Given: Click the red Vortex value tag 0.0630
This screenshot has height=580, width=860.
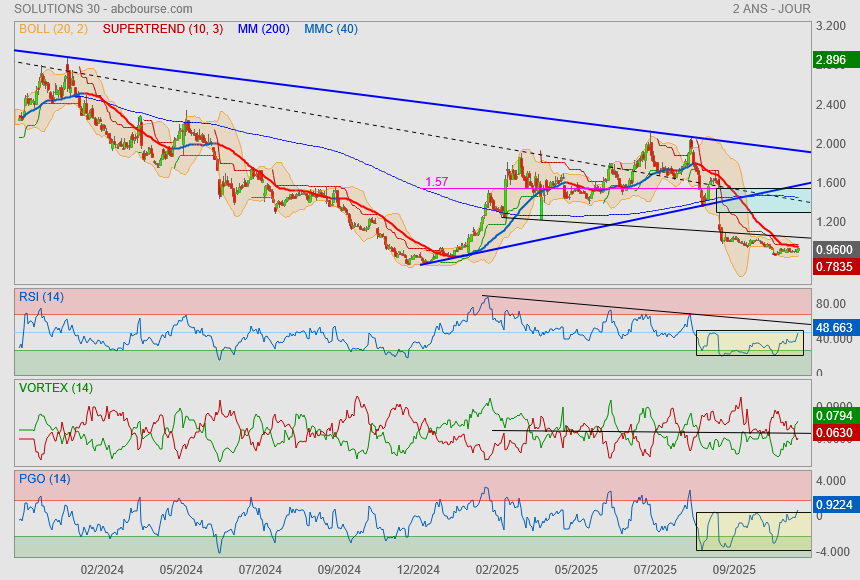Looking at the screenshot, I should [x=833, y=433].
